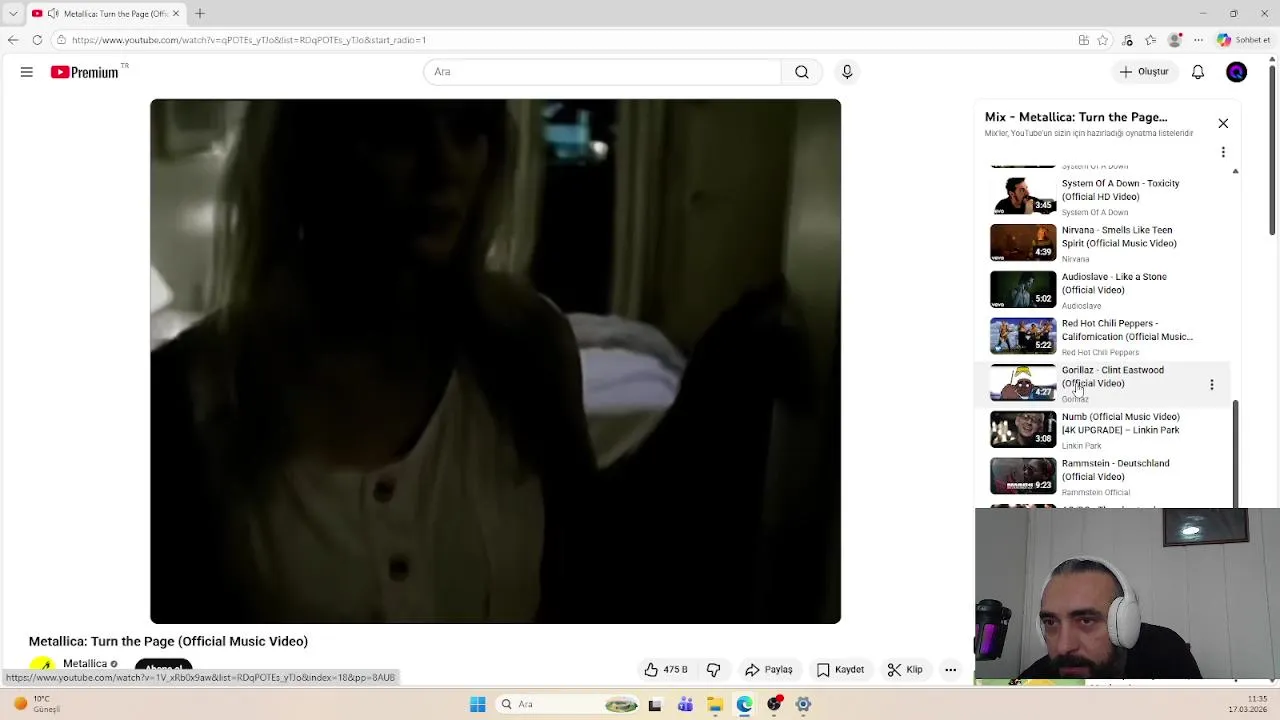1280x720 pixels.
Task: Open the Edge profile avatar
Action: click(1175, 40)
